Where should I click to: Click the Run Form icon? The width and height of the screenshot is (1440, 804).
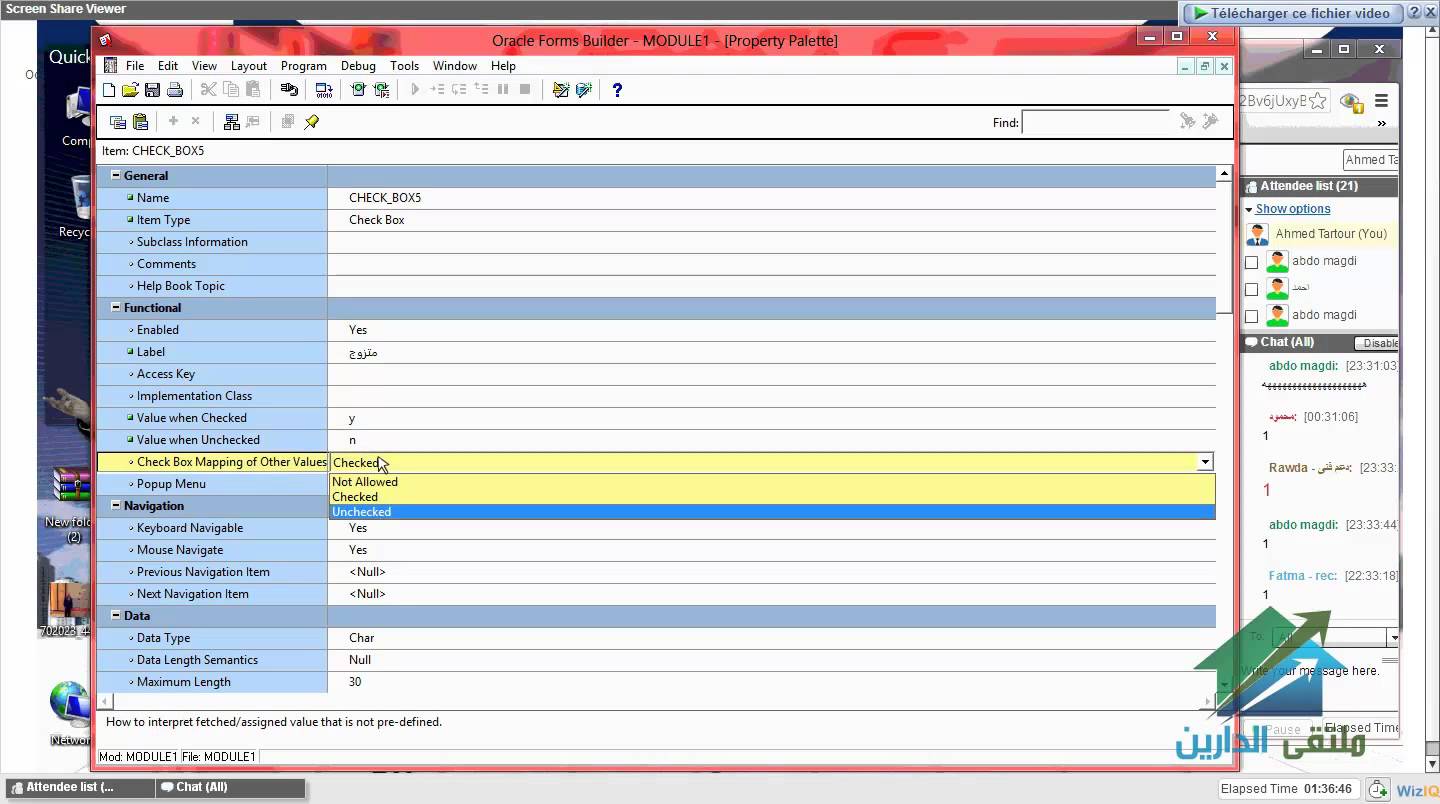tap(358, 90)
